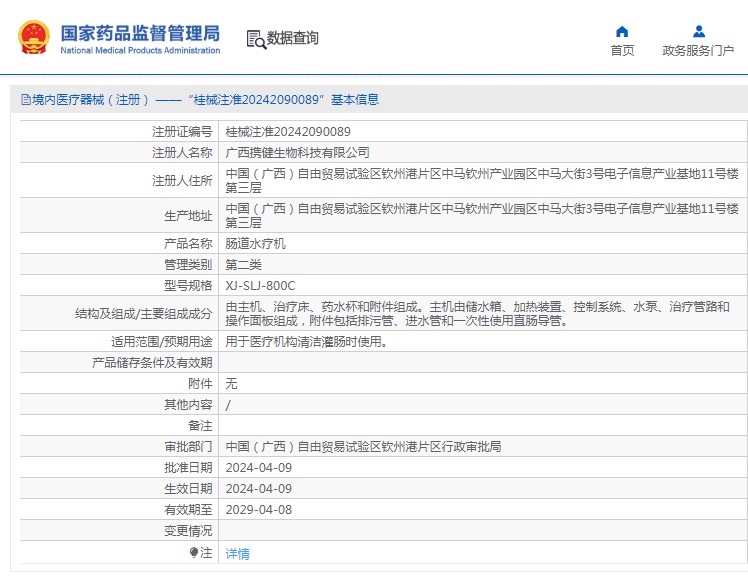Click product name 肠道水疗机 cell
This screenshot has height=578, width=748.
(256, 243)
